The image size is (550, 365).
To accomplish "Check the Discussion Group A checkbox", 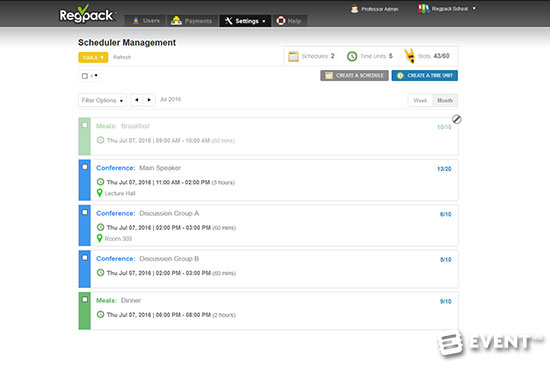I will pyautogui.click(x=85, y=212).
